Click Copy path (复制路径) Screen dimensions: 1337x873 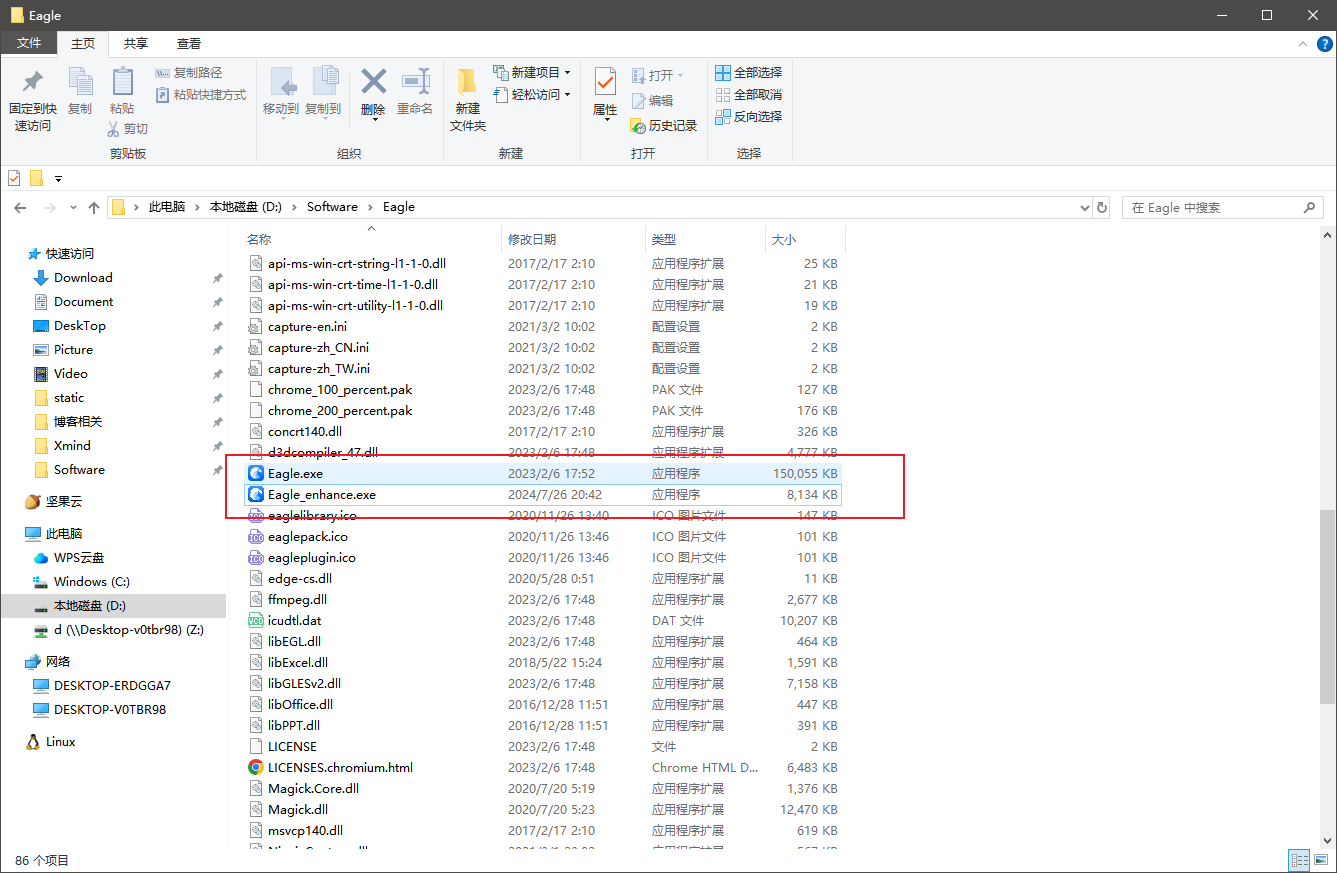click(x=189, y=73)
